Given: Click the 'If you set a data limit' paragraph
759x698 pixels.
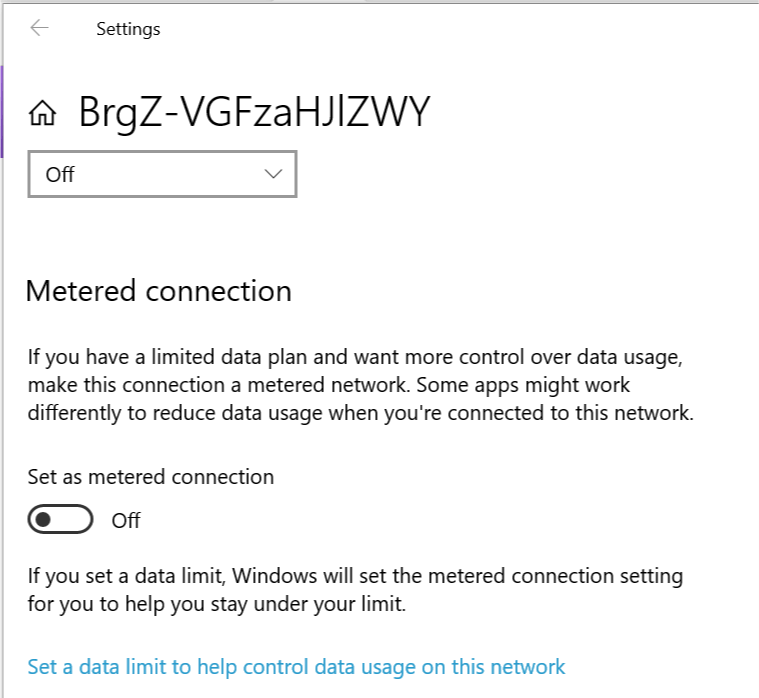Looking at the screenshot, I should point(355,590).
